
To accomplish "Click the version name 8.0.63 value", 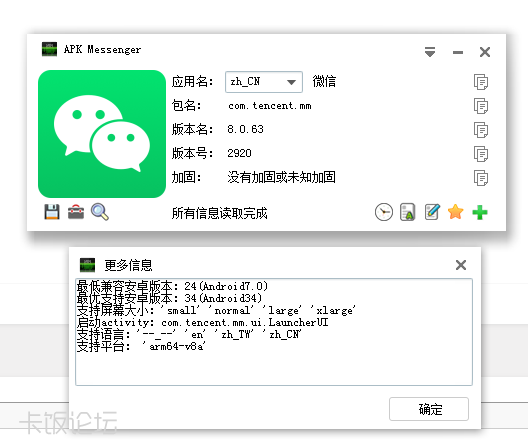I will point(245,129).
